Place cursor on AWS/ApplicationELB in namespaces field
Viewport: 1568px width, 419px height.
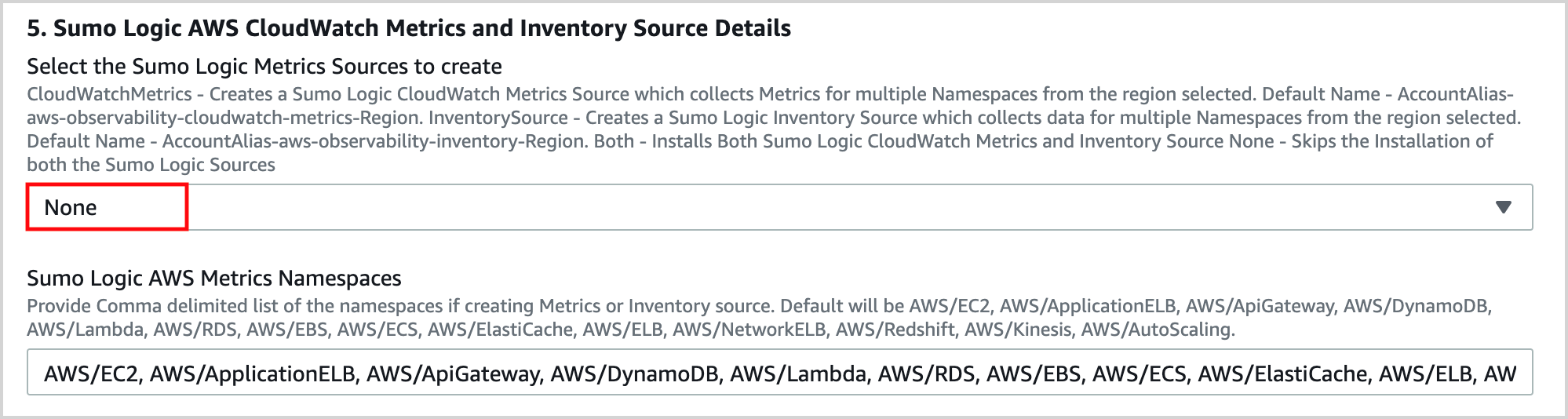click(253, 374)
